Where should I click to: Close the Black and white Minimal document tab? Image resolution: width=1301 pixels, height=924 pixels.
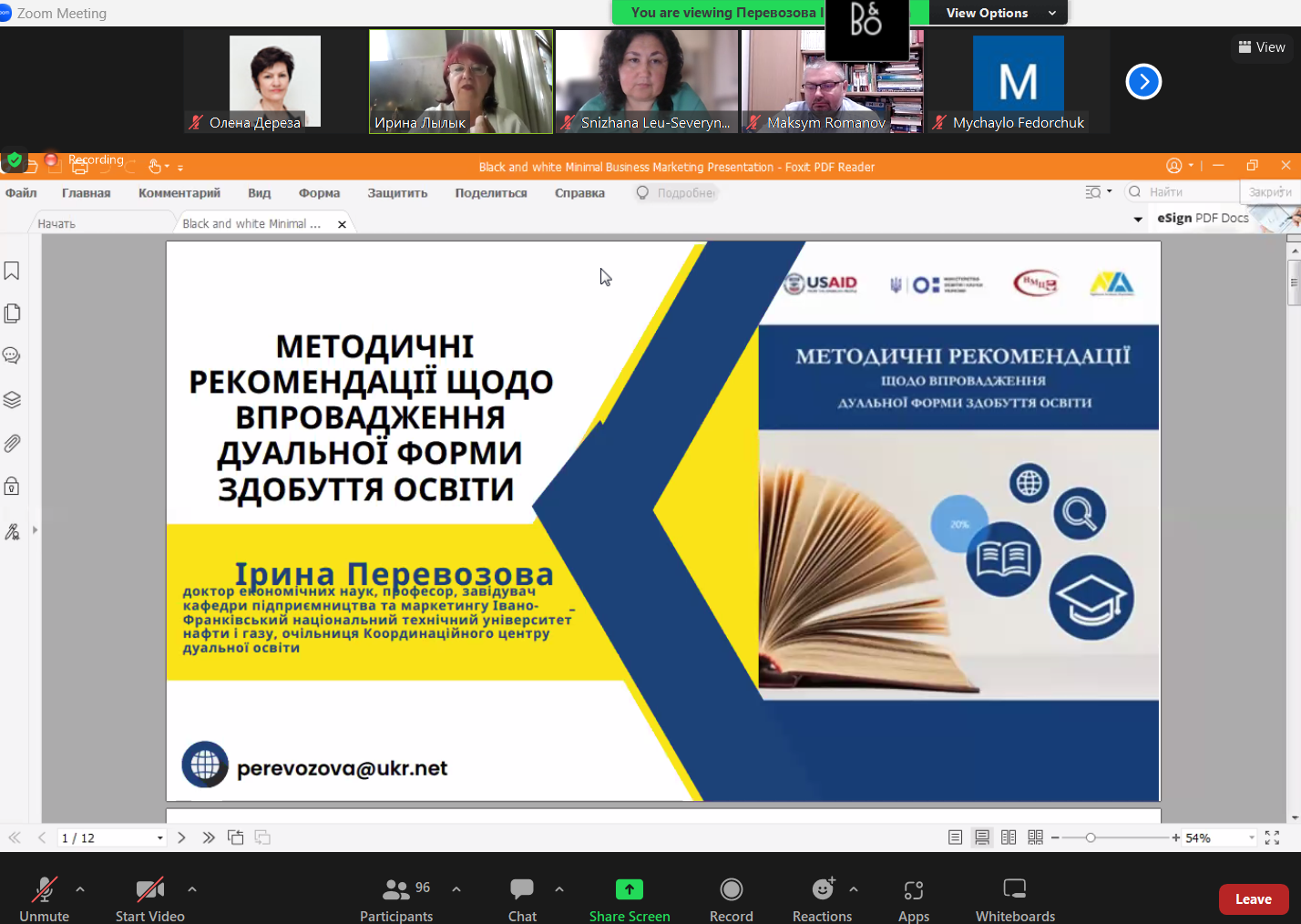[342, 224]
